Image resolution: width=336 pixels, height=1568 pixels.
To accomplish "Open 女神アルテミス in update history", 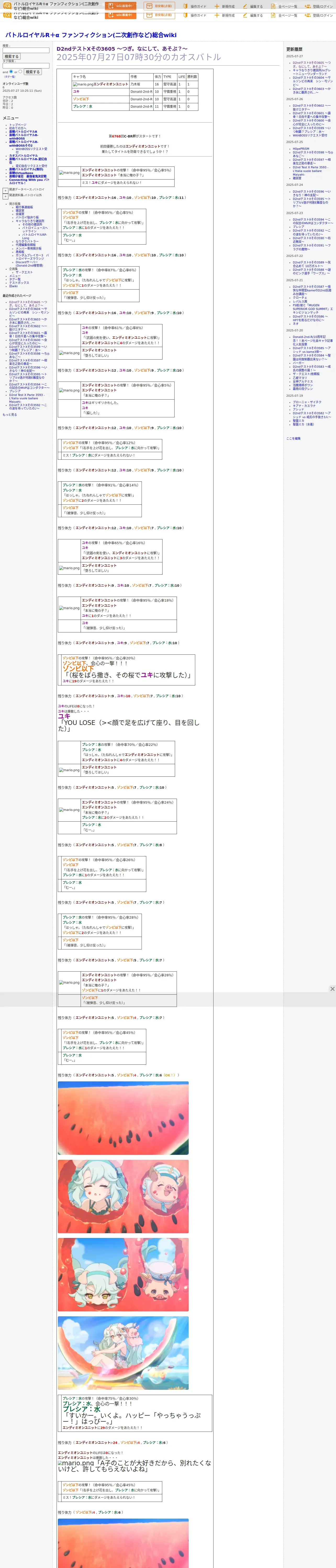I will tap(303, 381).
